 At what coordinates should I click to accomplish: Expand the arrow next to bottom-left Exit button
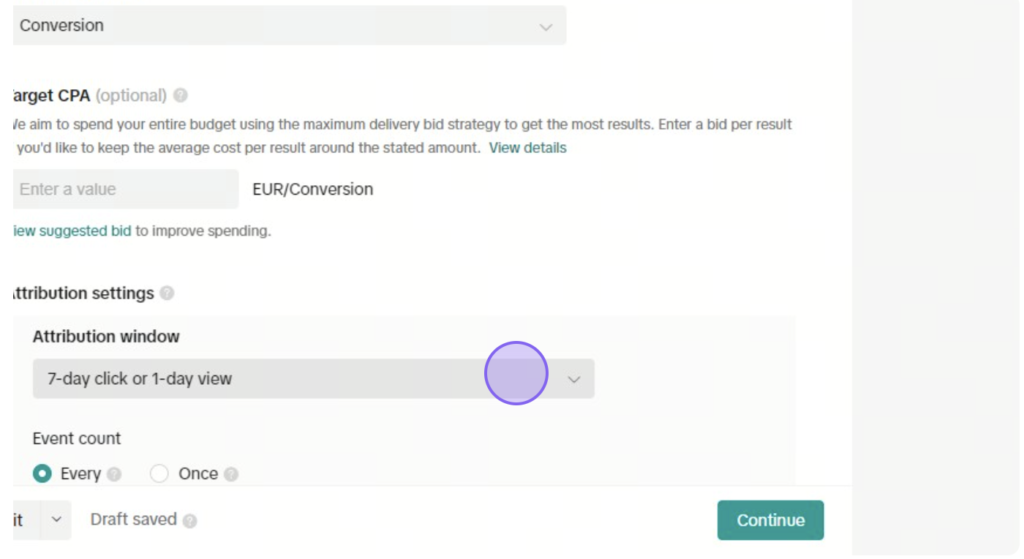coord(56,520)
